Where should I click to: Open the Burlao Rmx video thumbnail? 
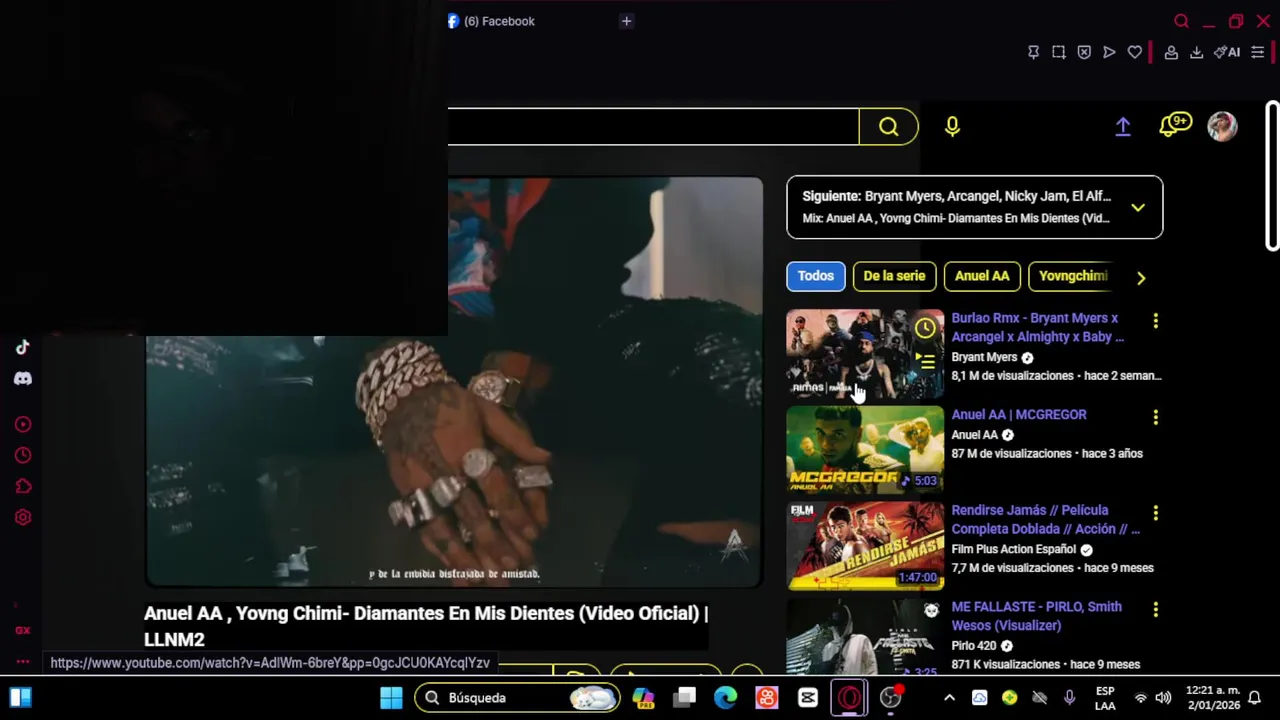(x=865, y=353)
